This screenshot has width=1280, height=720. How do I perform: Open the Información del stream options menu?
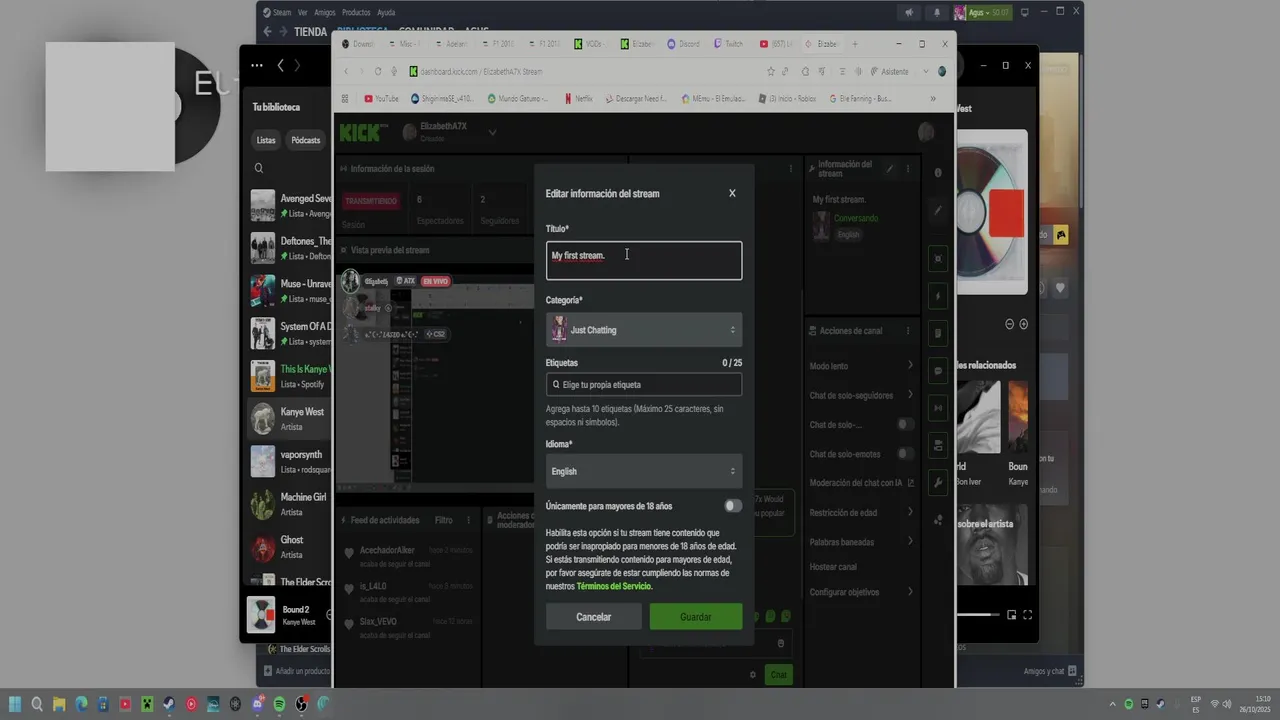tap(908, 169)
